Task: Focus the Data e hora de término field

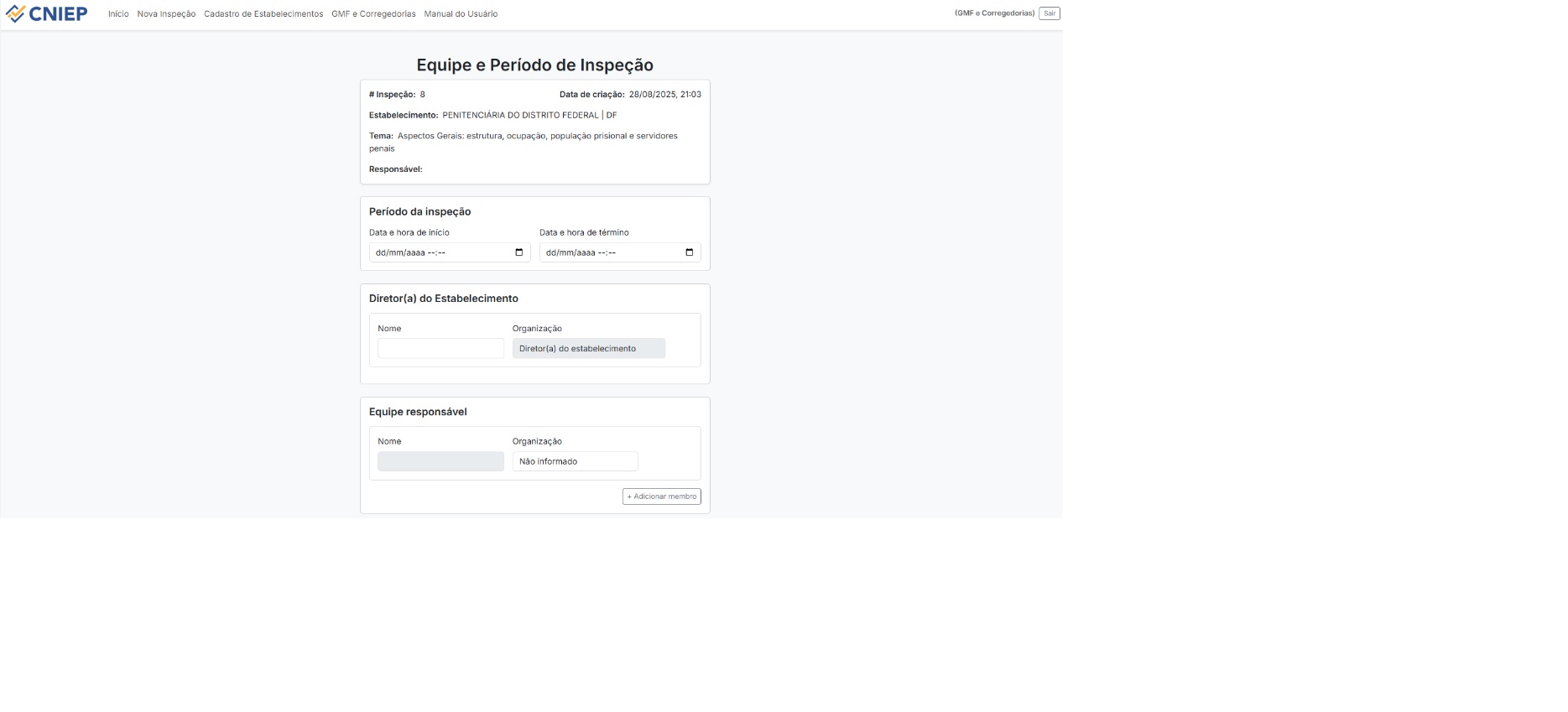Action: 611,252
